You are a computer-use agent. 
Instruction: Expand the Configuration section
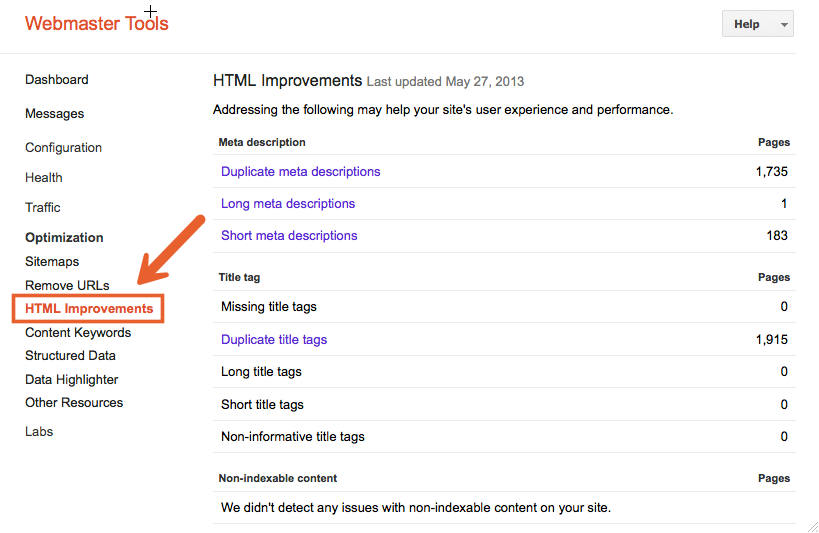[x=64, y=148]
